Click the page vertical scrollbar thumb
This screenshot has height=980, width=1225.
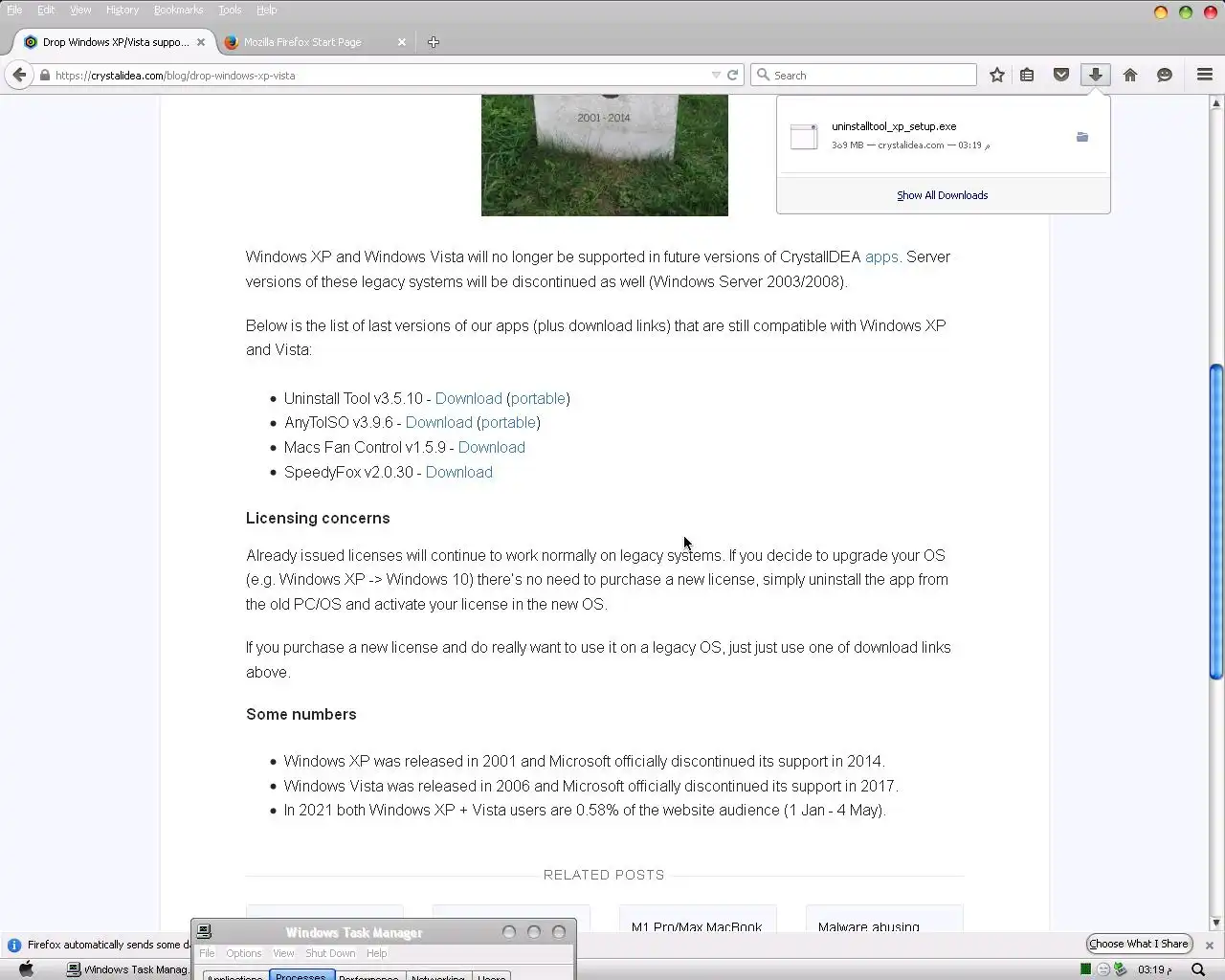coord(1216,522)
